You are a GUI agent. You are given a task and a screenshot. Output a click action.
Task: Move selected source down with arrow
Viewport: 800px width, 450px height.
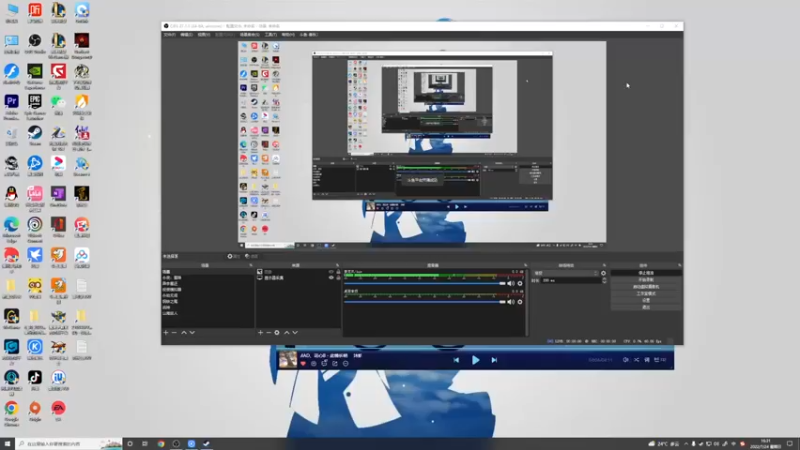pyautogui.click(x=295, y=333)
